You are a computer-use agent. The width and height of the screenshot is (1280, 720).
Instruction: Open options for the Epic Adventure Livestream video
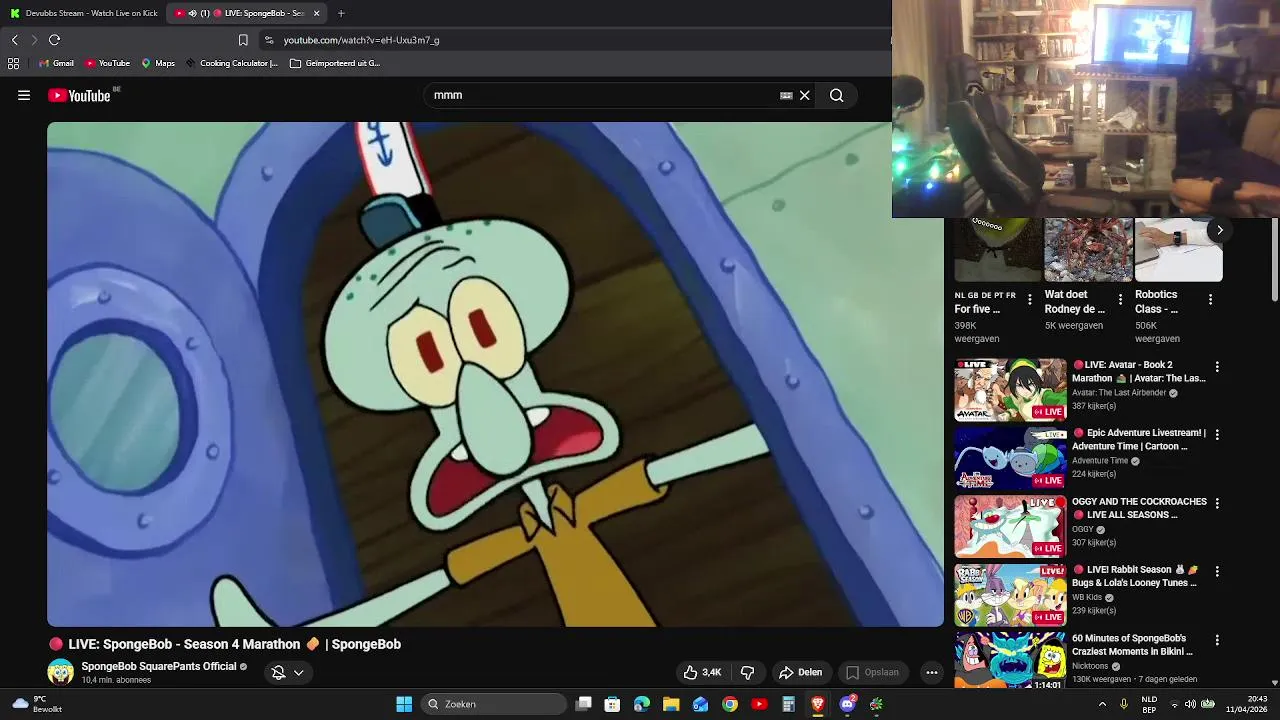point(1217,435)
